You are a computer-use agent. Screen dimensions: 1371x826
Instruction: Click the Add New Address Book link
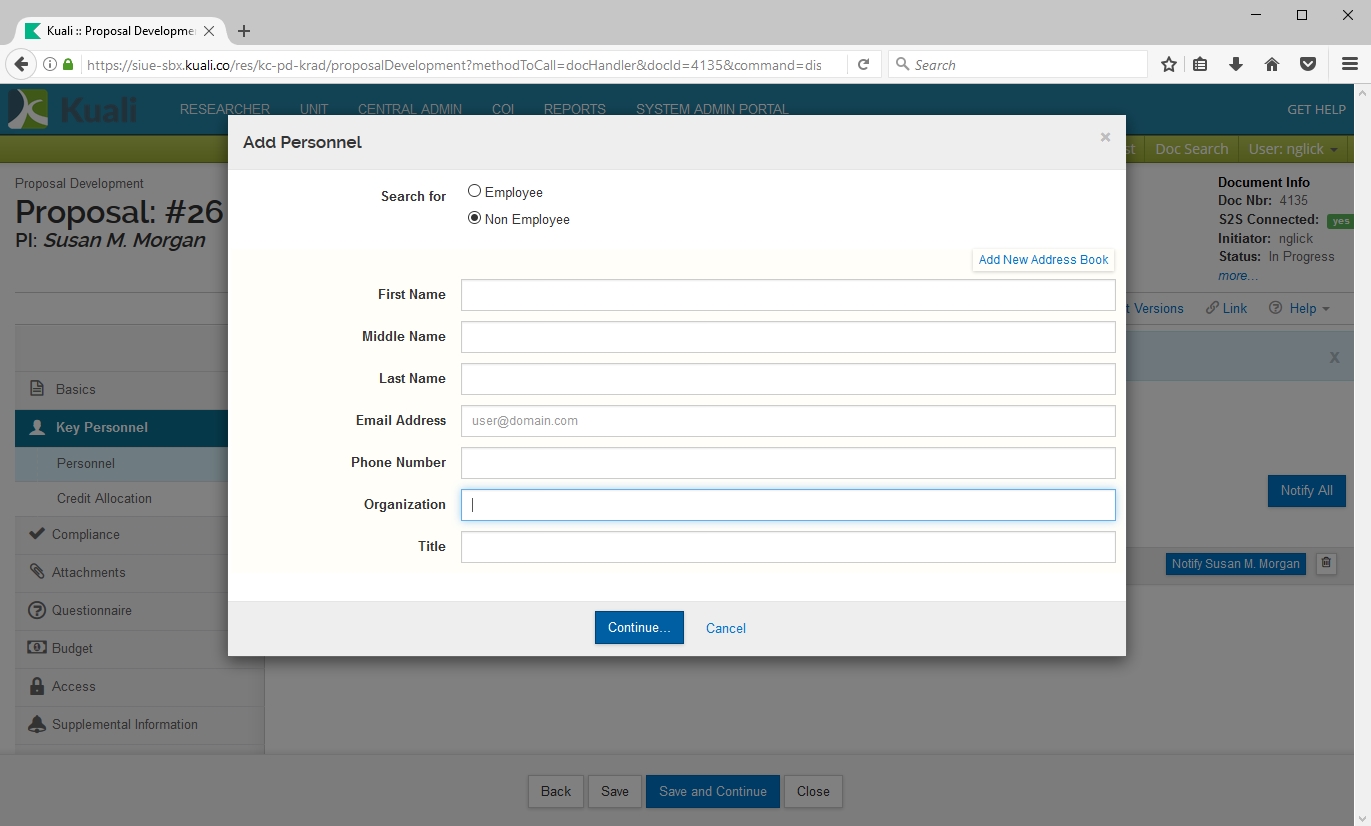1043,260
